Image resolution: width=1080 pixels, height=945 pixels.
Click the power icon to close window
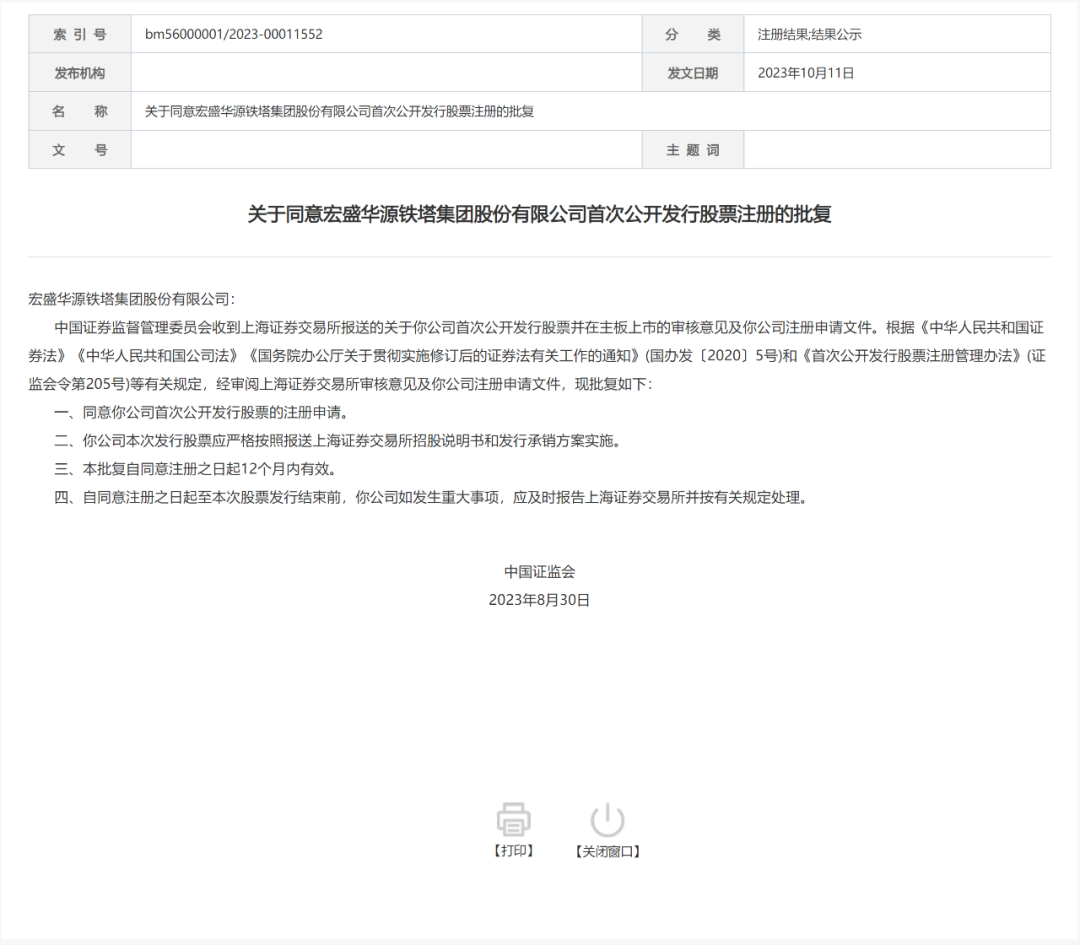(607, 819)
